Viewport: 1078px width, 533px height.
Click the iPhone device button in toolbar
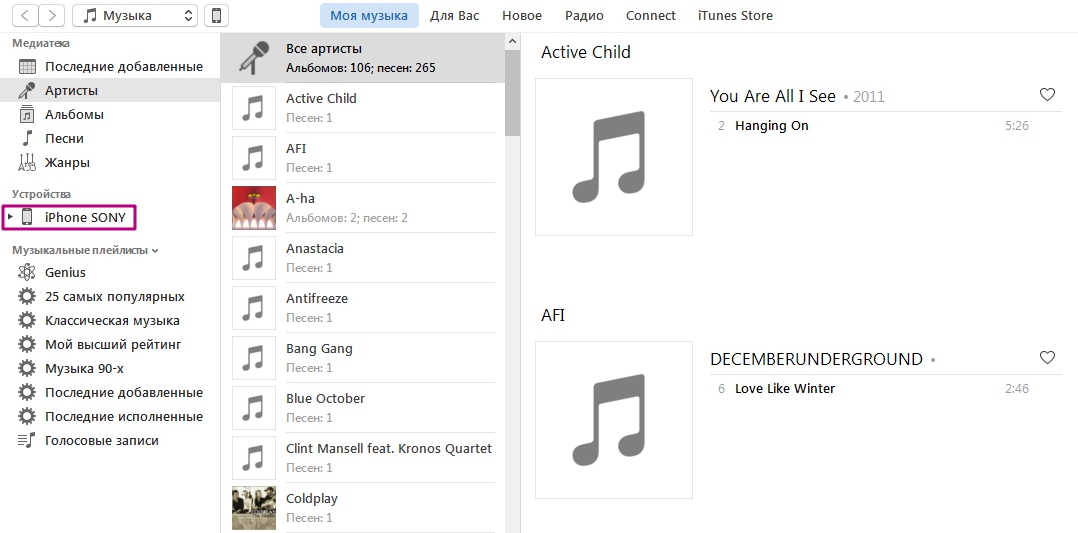[217, 15]
